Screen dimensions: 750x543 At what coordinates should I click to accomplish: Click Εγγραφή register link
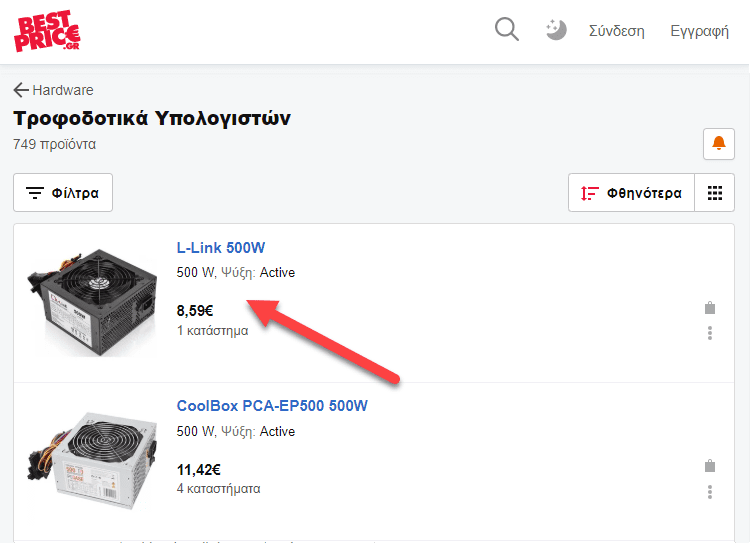[x=699, y=31]
